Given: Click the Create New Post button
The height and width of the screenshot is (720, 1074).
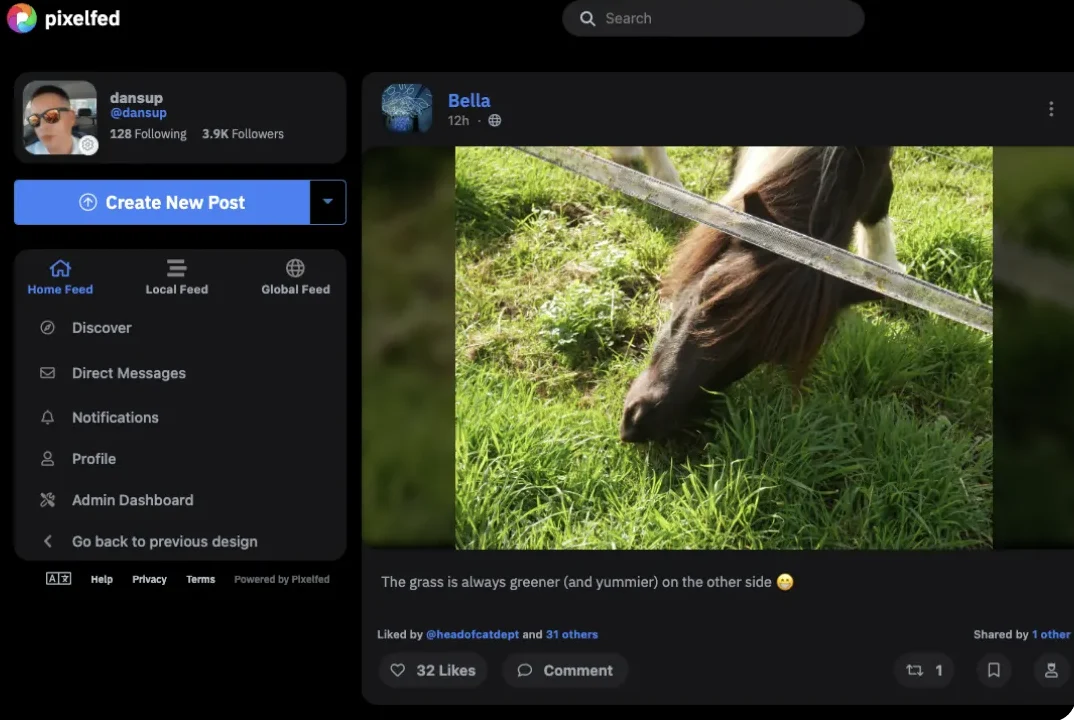Looking at the screenshot, I should [162, 202].
